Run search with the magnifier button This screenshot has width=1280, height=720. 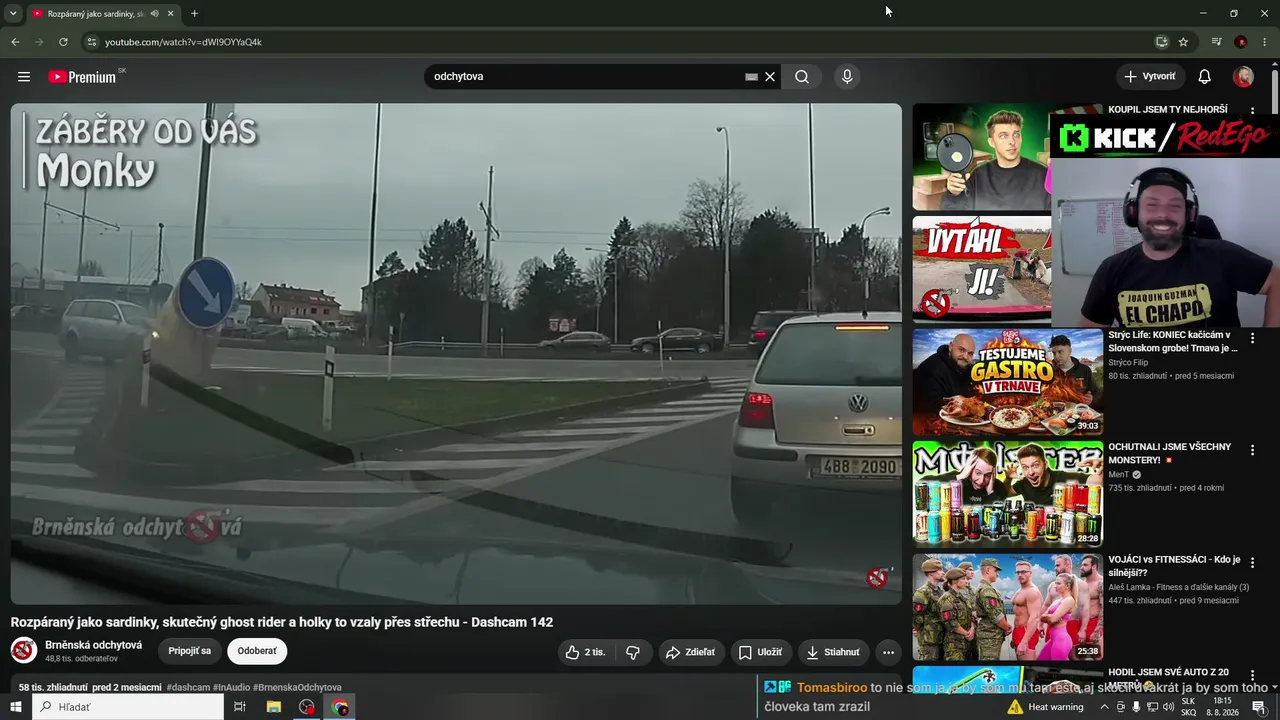click(802, 77)
